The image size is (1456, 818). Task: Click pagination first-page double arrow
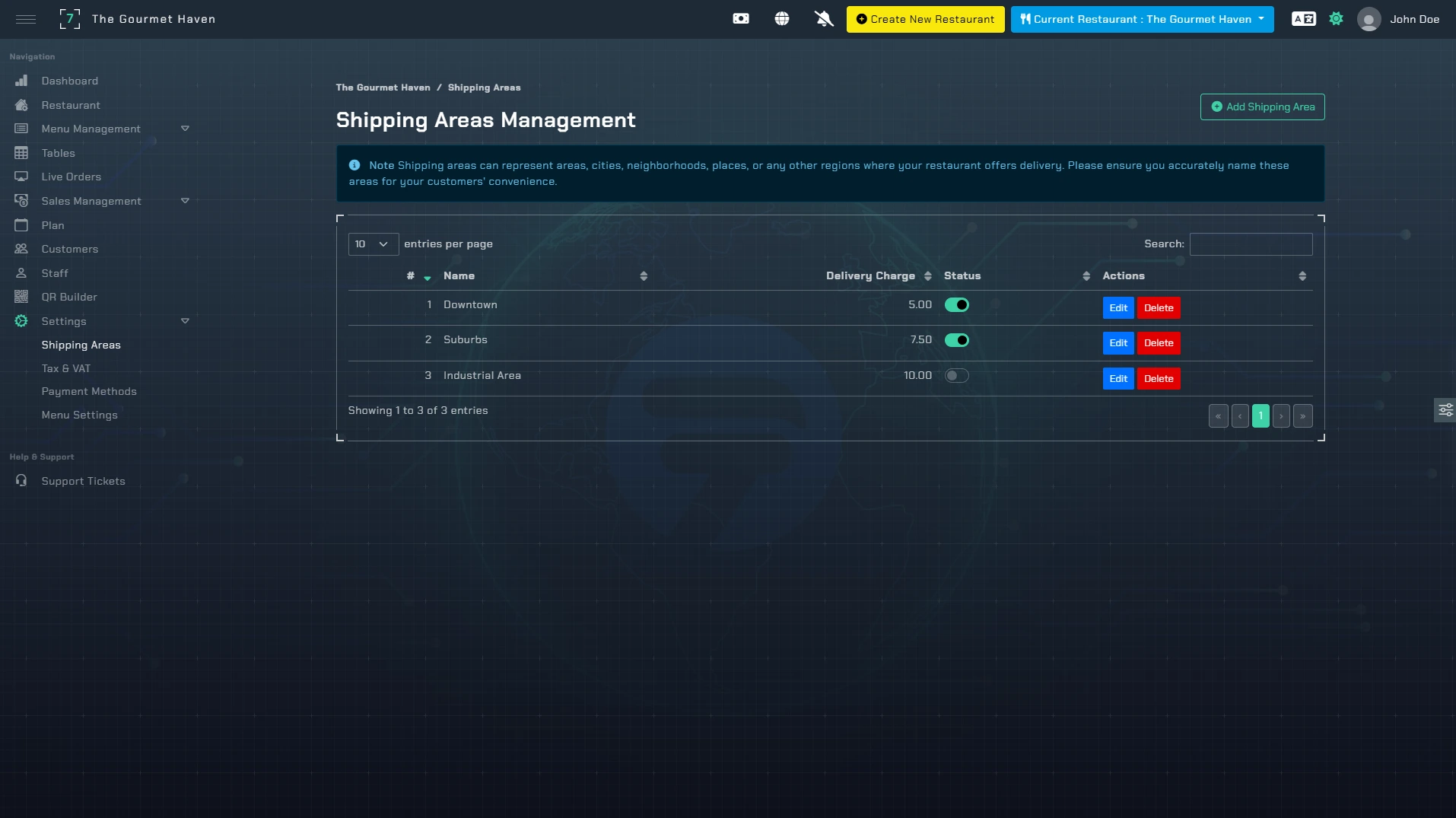[x=1218, y=416]
